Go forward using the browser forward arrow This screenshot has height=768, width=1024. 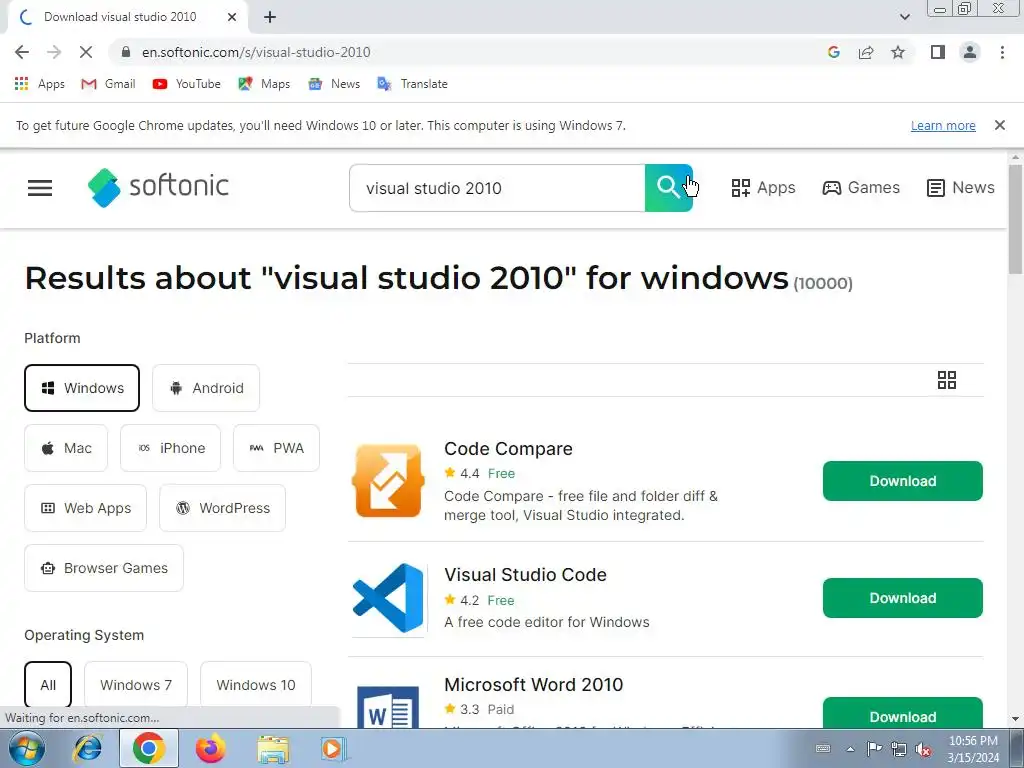coord(54,52)
